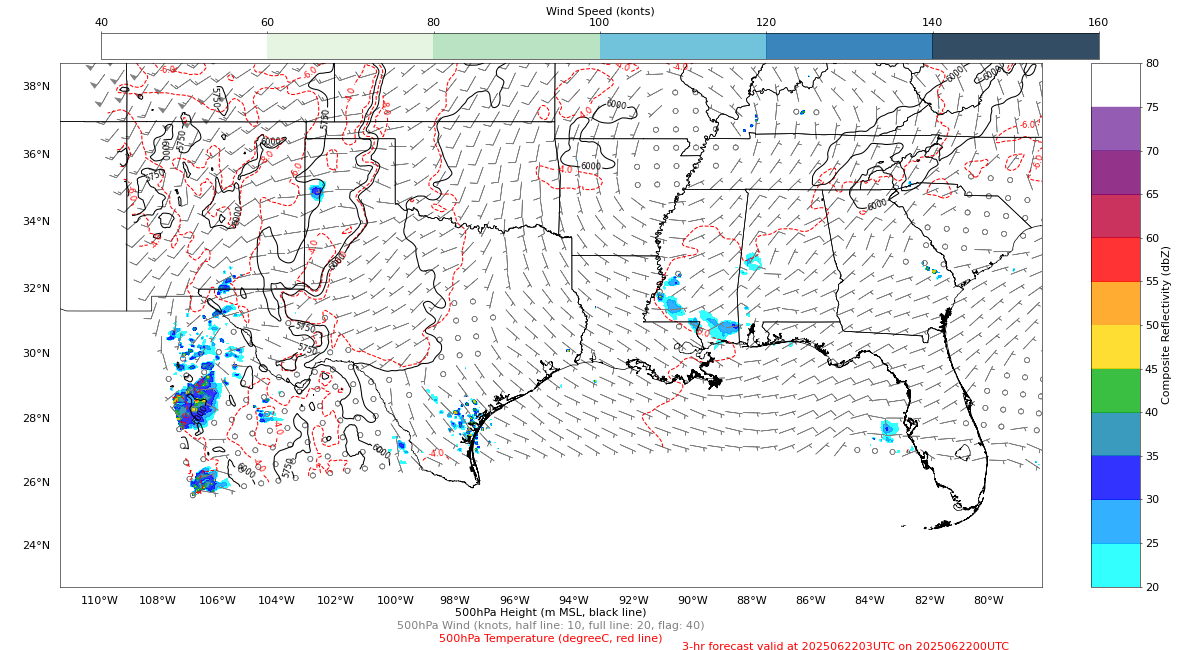This screenshot has height=650, width=1200.
Task: Click the "82°W" longitude label
Action: tap(929, 600)
